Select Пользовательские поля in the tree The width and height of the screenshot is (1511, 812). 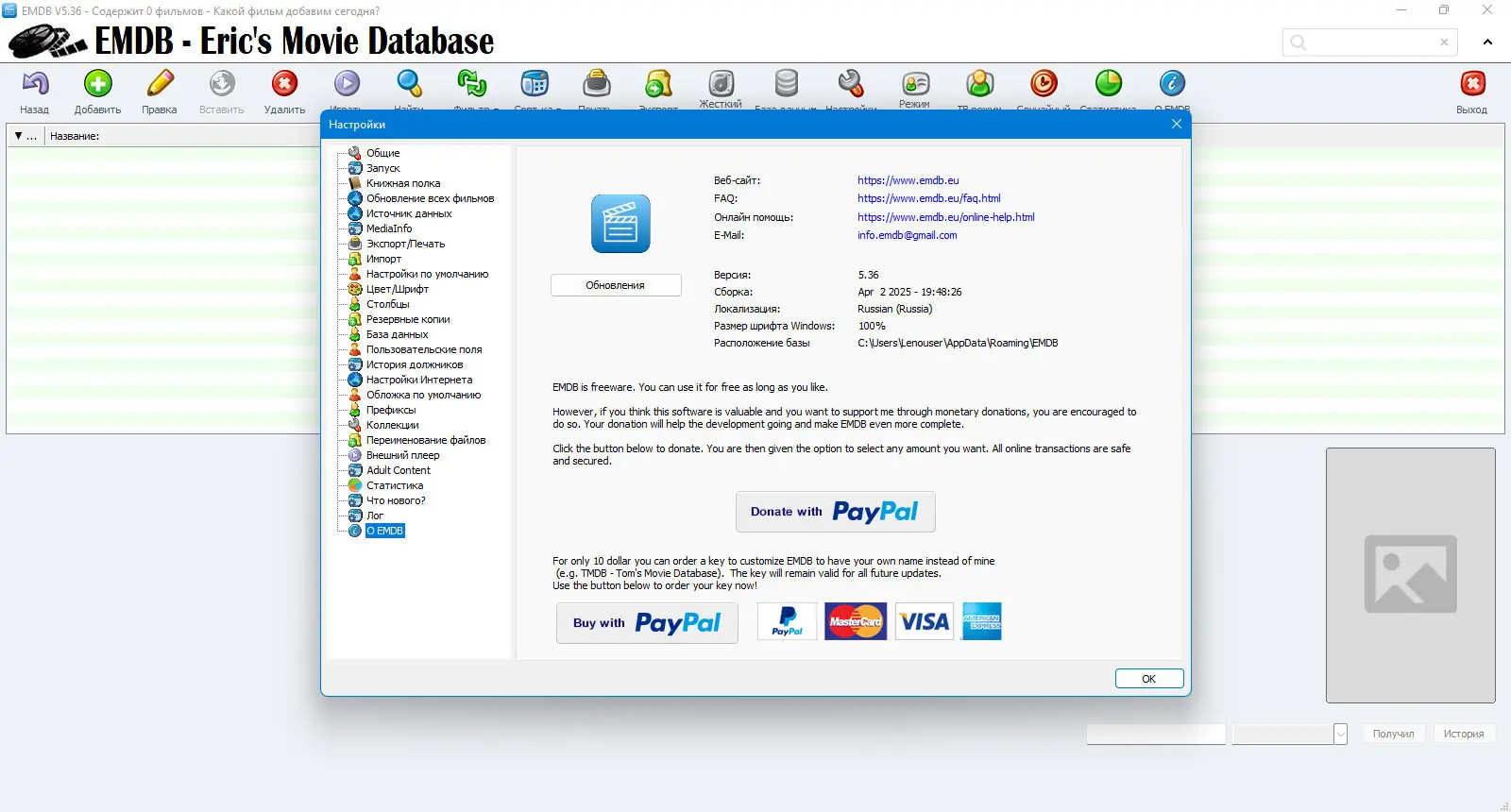424,349
